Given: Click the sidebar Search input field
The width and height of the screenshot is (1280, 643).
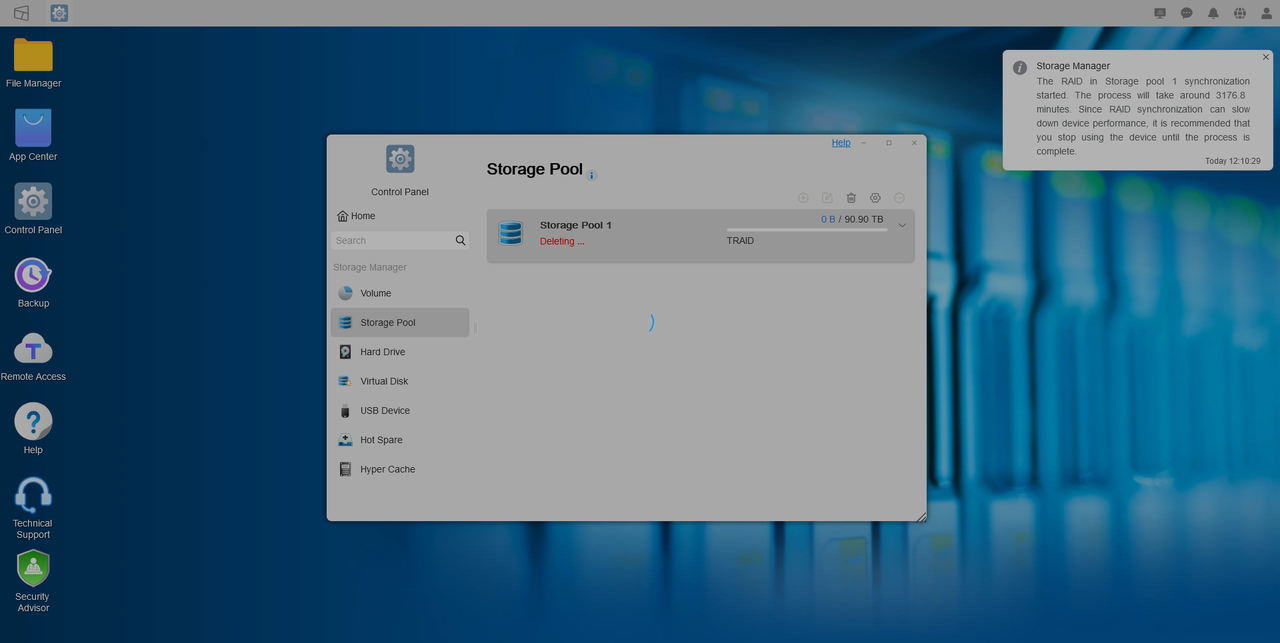Looking at the screenshot, I should pyautogui.click(x=391, y=240).
